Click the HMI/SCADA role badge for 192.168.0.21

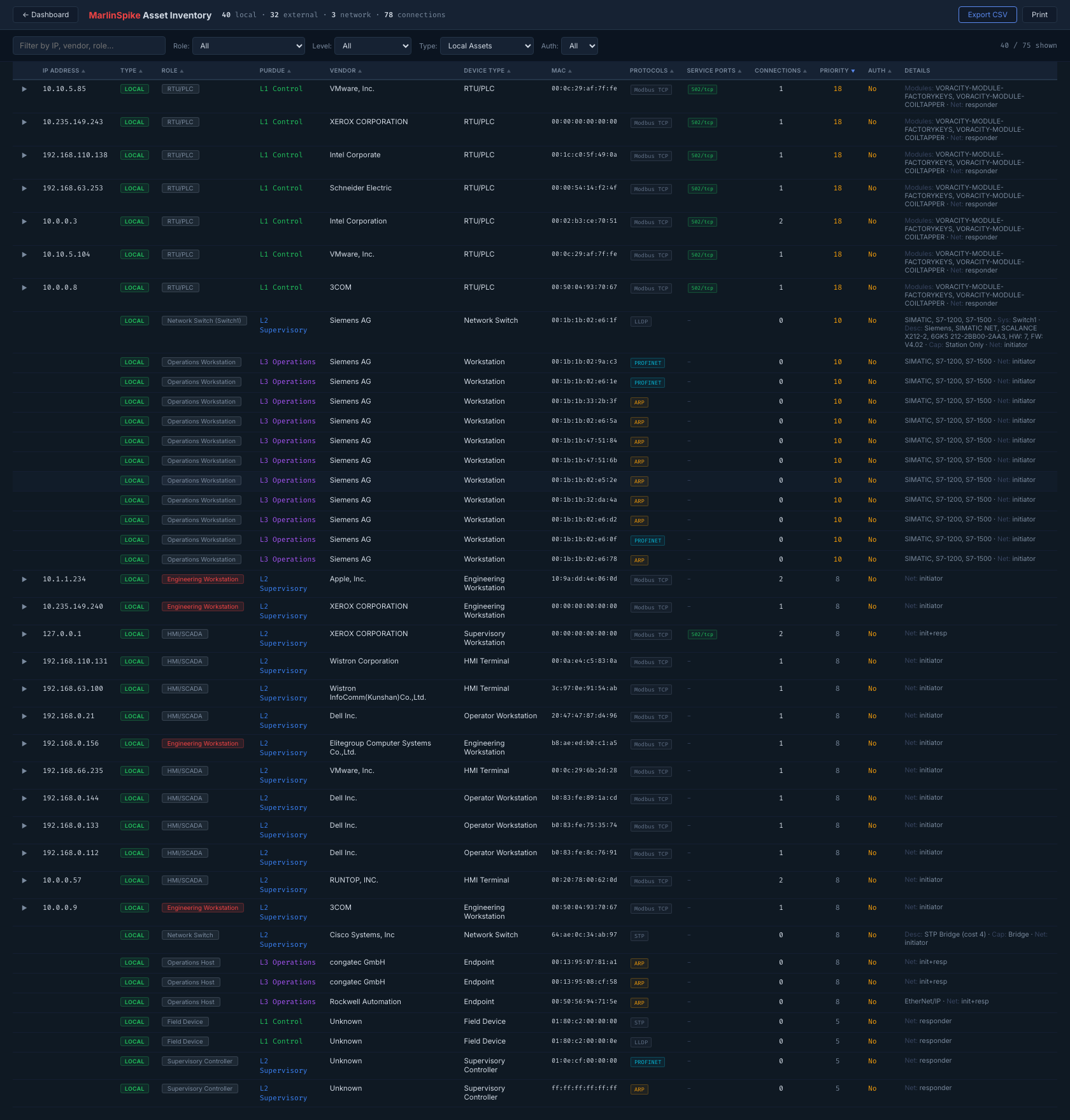click(x=185, y=716)
